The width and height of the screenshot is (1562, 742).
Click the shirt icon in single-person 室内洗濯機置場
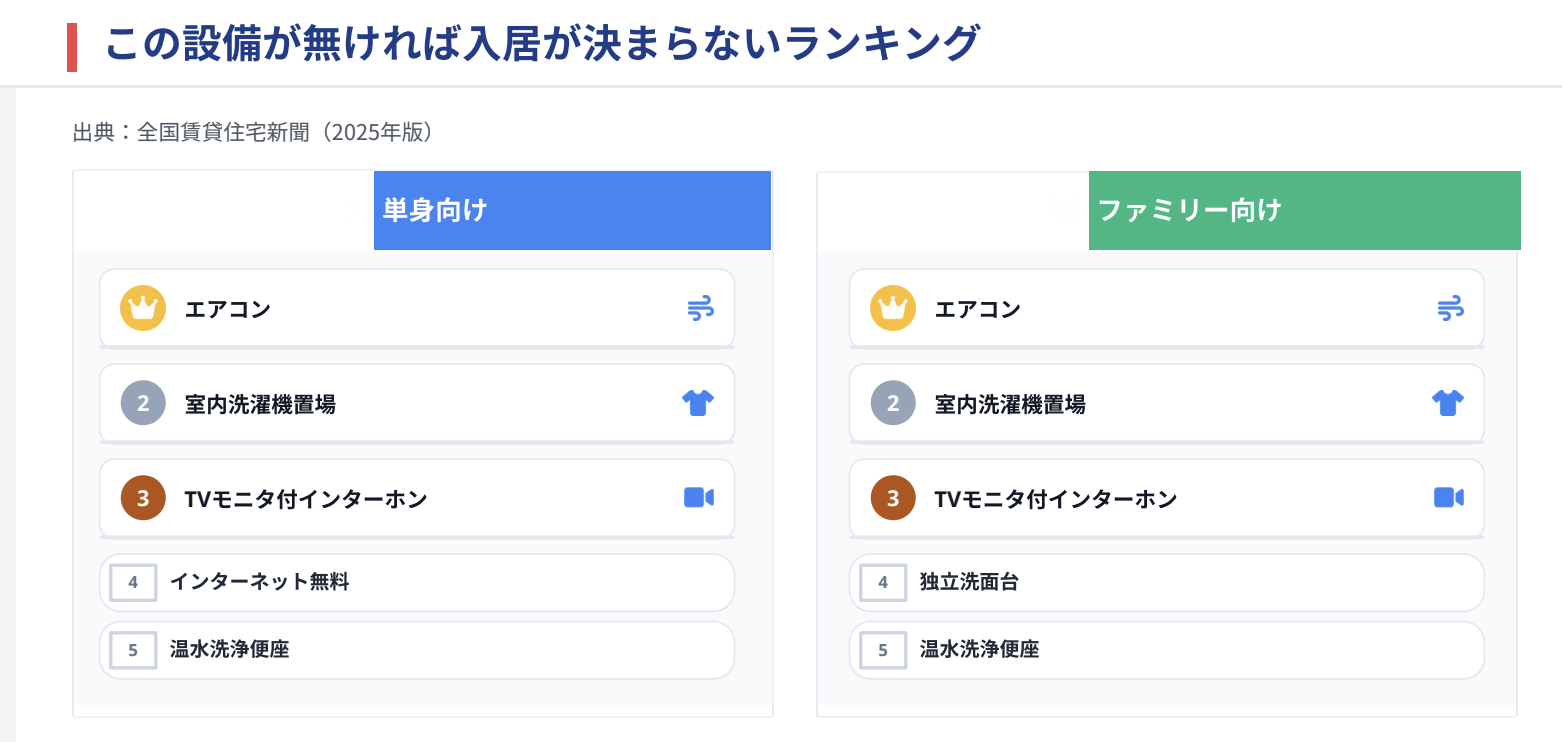click(x=698, y=403)
